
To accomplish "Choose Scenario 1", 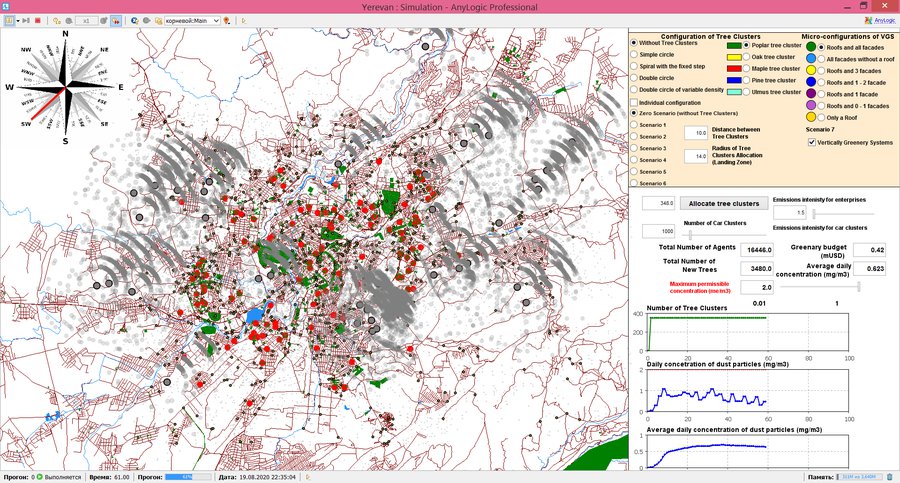I will coord(634,125).
